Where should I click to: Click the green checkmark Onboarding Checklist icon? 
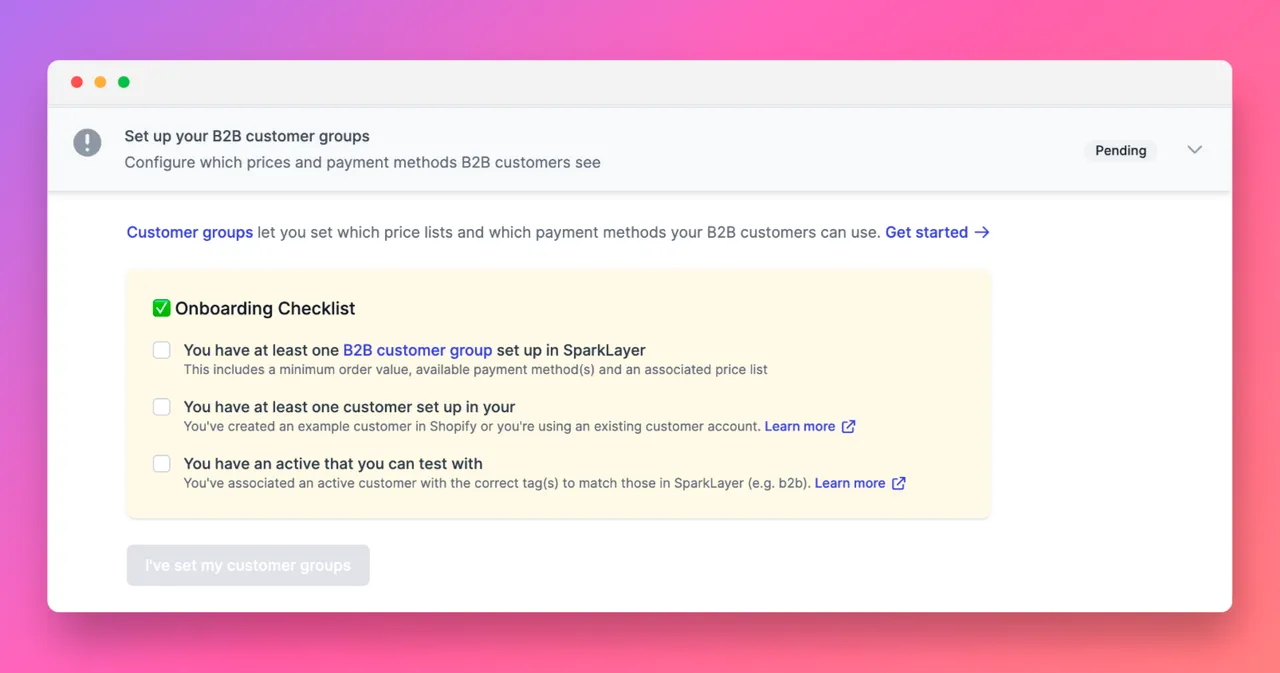coord(161,308)
